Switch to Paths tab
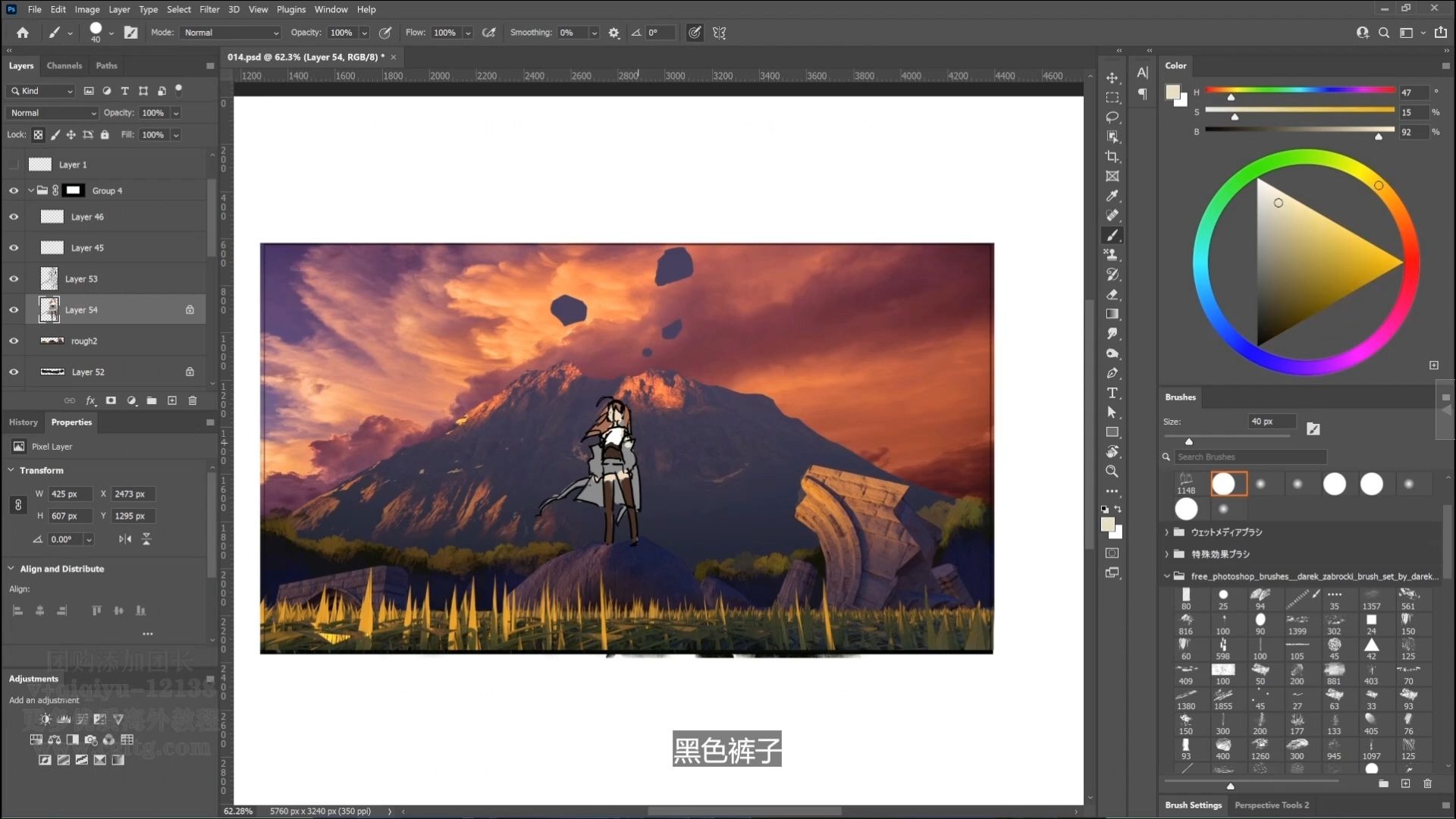The height and width of the screenshot is (819, 1456). click(106, 66)
